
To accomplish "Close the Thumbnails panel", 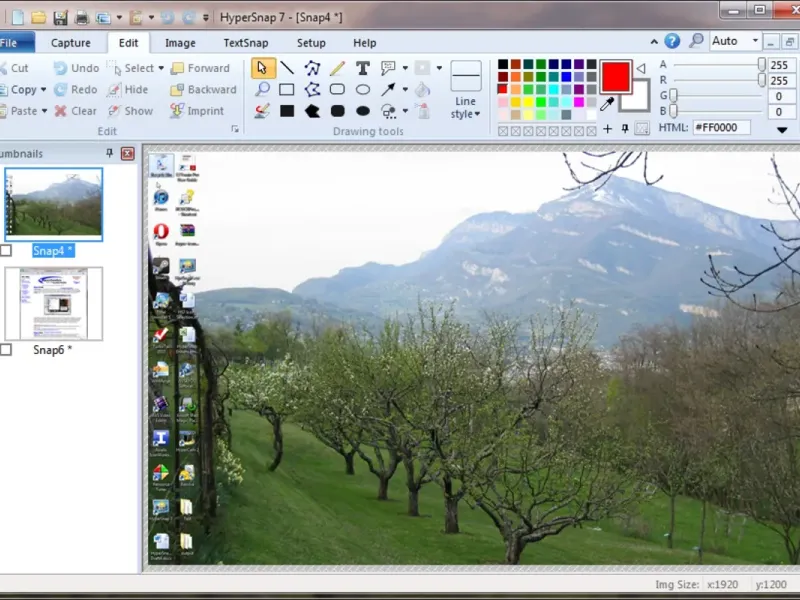I will (x=128, y=153).
